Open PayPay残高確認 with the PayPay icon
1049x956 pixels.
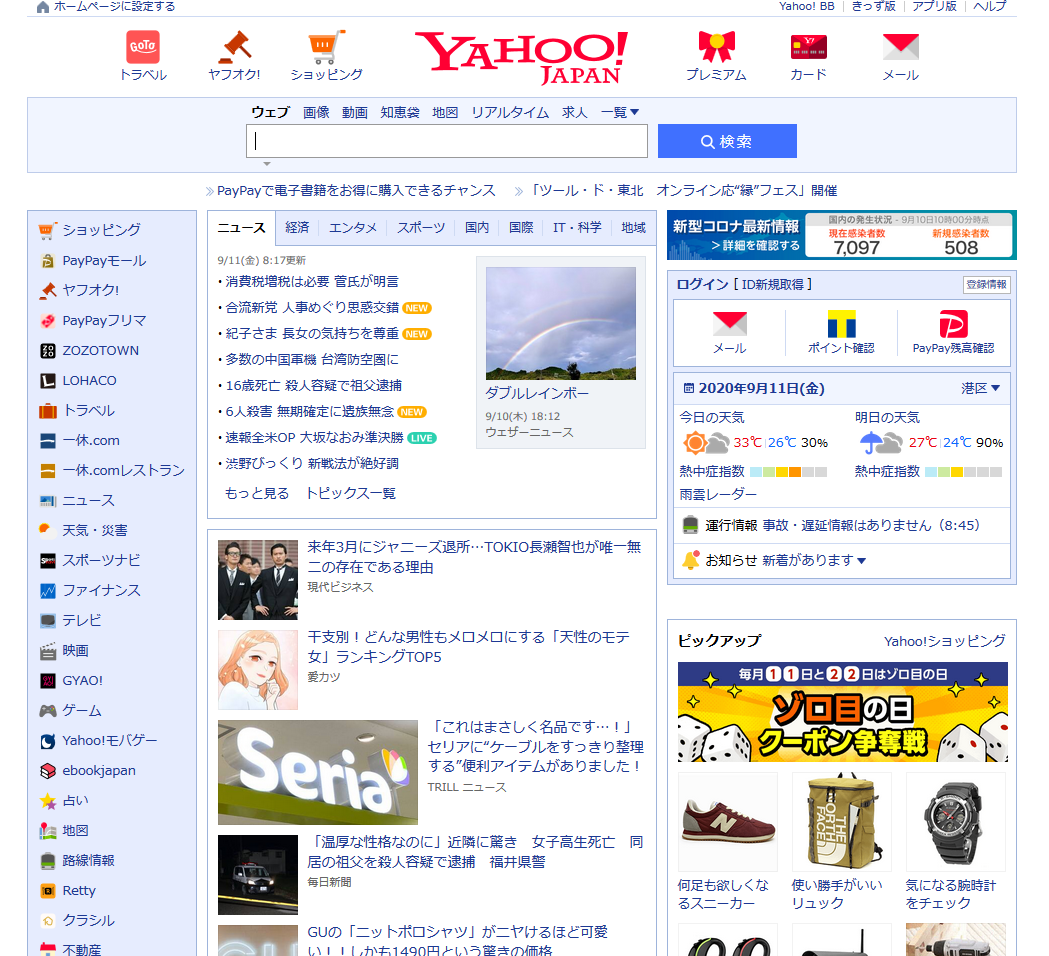point(956,326)
